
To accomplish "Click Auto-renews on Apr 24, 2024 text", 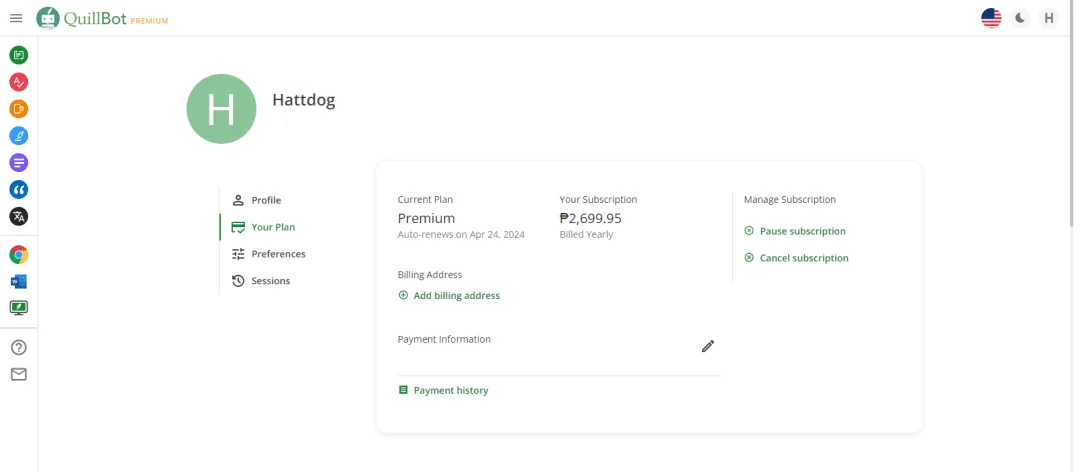I will click(x=461, y=235).
